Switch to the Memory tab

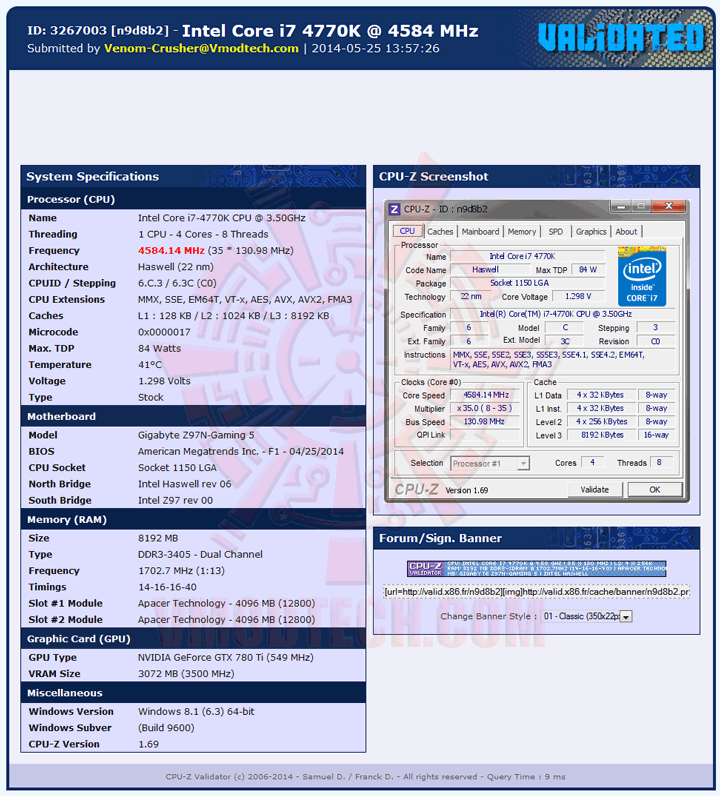tap(521, 231)
